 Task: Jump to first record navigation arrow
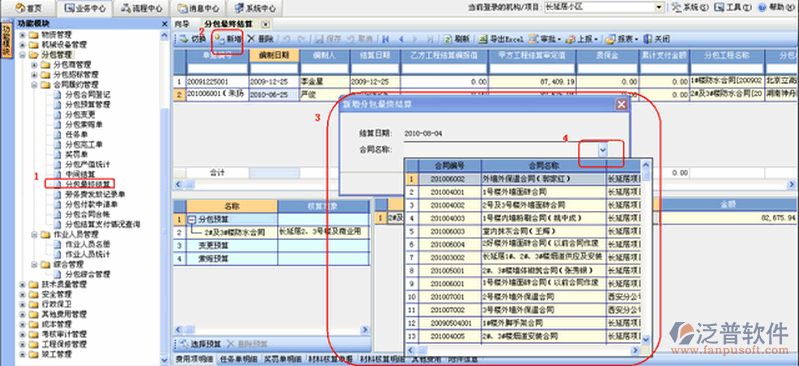pyautogui.click(x=386, y=39)
